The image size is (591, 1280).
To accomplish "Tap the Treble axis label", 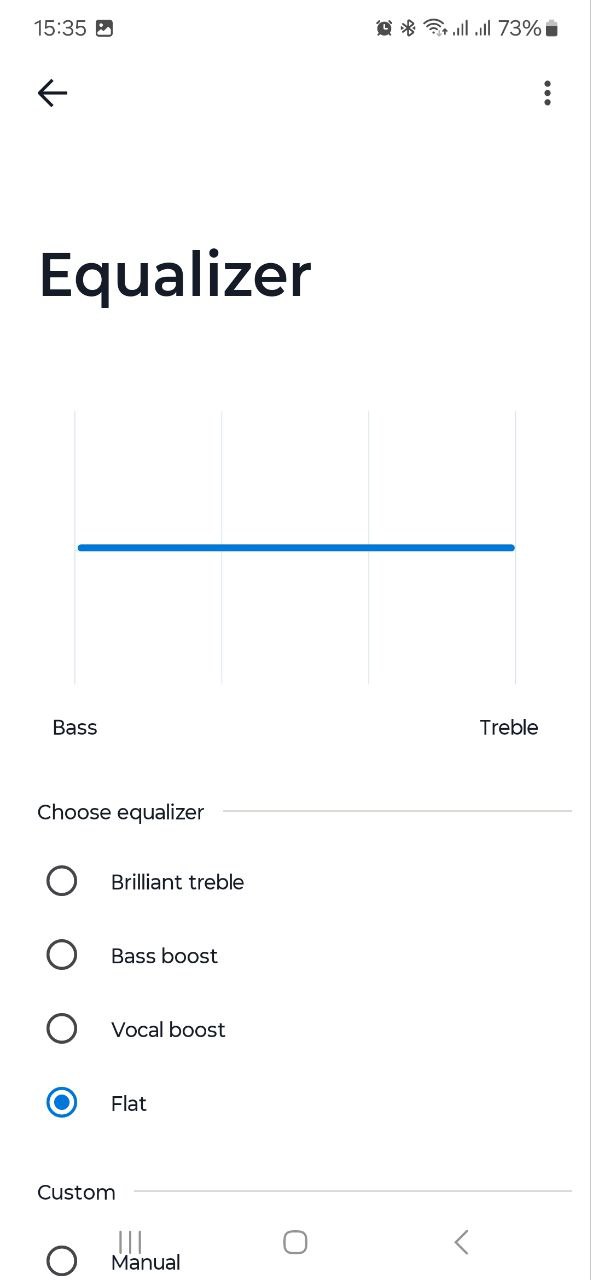I will [x=509, y=728].
